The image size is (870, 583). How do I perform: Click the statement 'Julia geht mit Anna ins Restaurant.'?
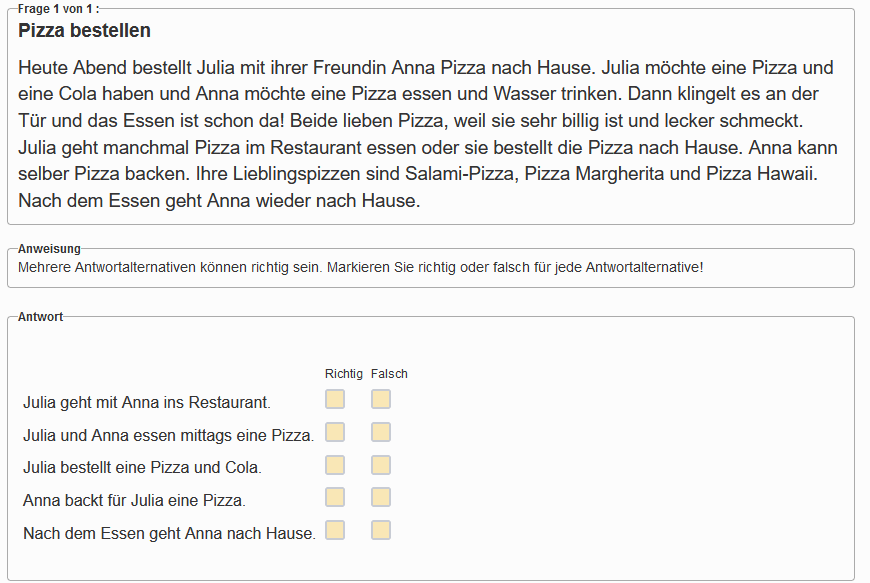[147, 402]
